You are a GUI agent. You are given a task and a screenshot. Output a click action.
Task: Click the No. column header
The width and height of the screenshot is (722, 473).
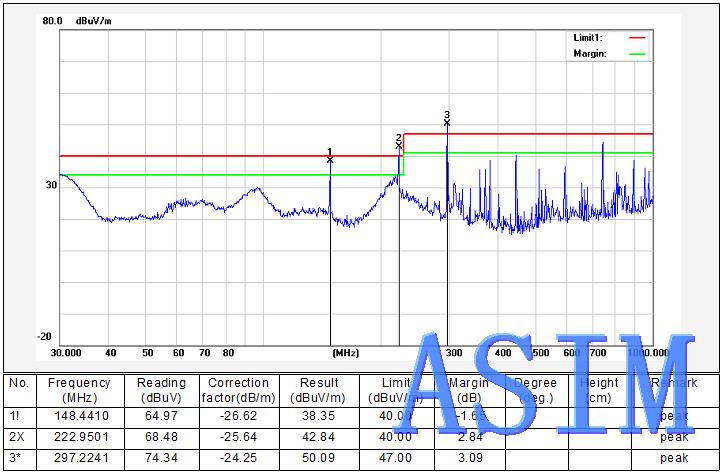19,383
